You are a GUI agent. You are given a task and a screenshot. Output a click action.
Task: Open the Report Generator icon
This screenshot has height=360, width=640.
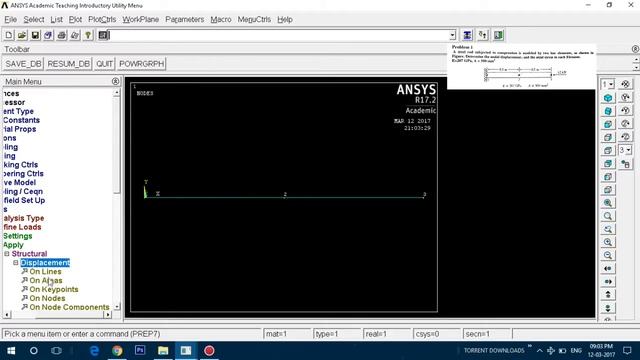point(75,35)
